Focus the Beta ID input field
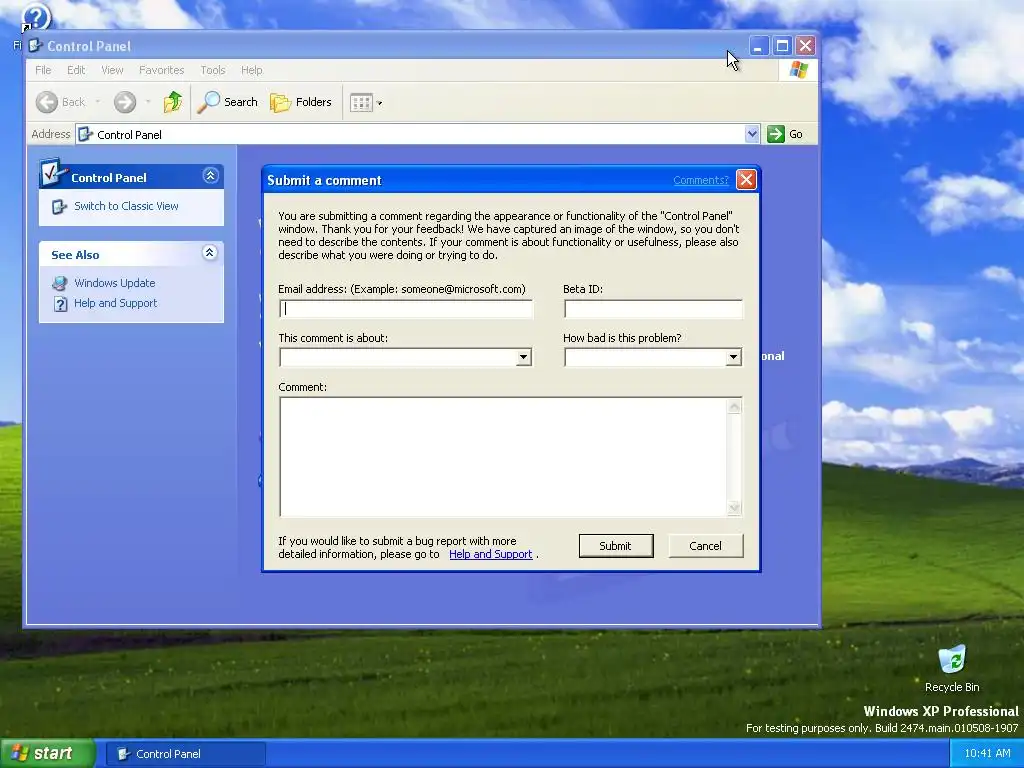The image size is (1024, 768). coord(653,309)
